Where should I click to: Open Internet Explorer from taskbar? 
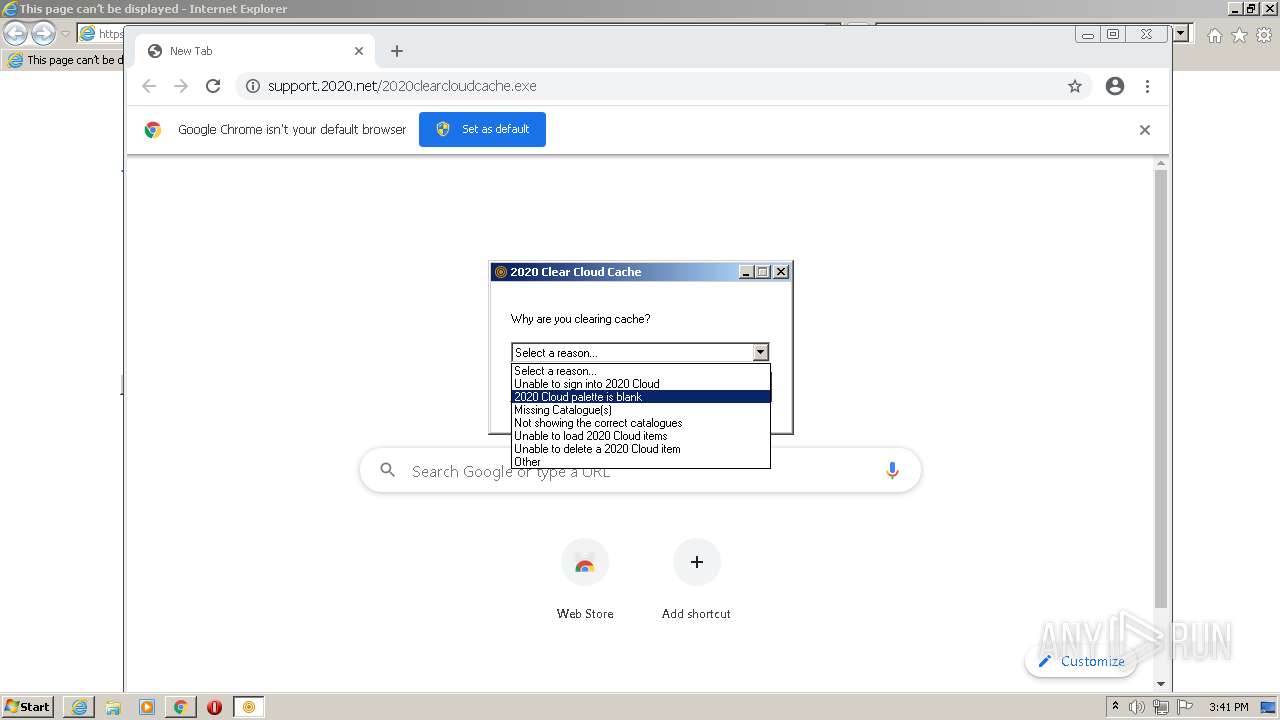click(x=79, y=707)
